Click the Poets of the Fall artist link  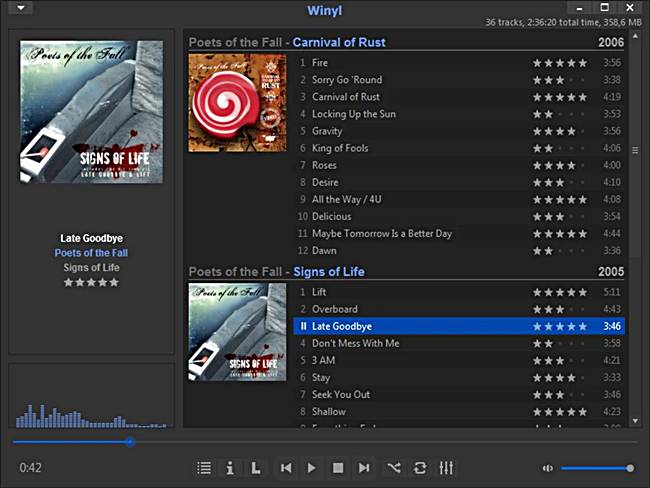(x=91, y=253)
